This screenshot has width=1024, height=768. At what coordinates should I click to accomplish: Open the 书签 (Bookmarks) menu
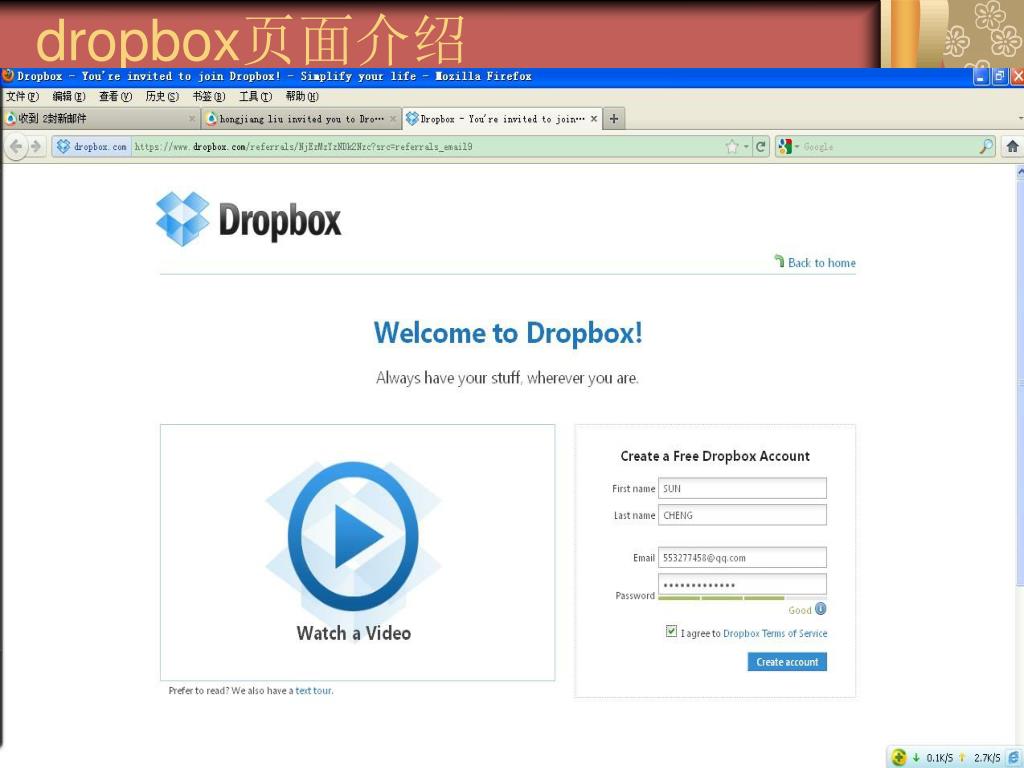point(208,97)
